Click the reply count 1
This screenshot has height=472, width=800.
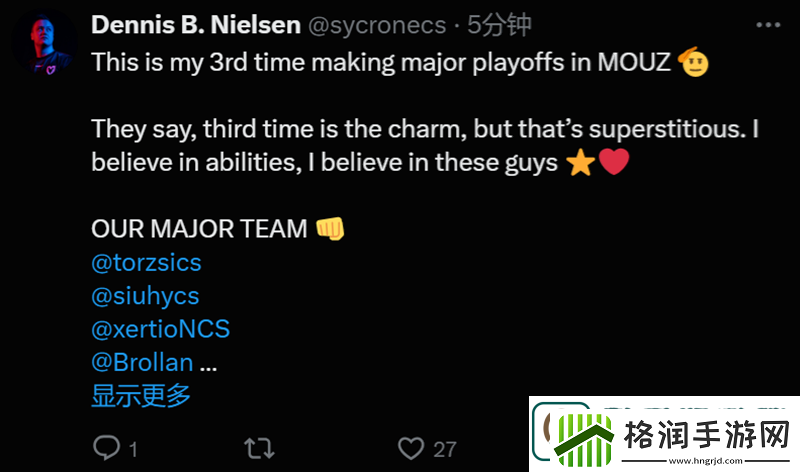[x=133, y=449]
